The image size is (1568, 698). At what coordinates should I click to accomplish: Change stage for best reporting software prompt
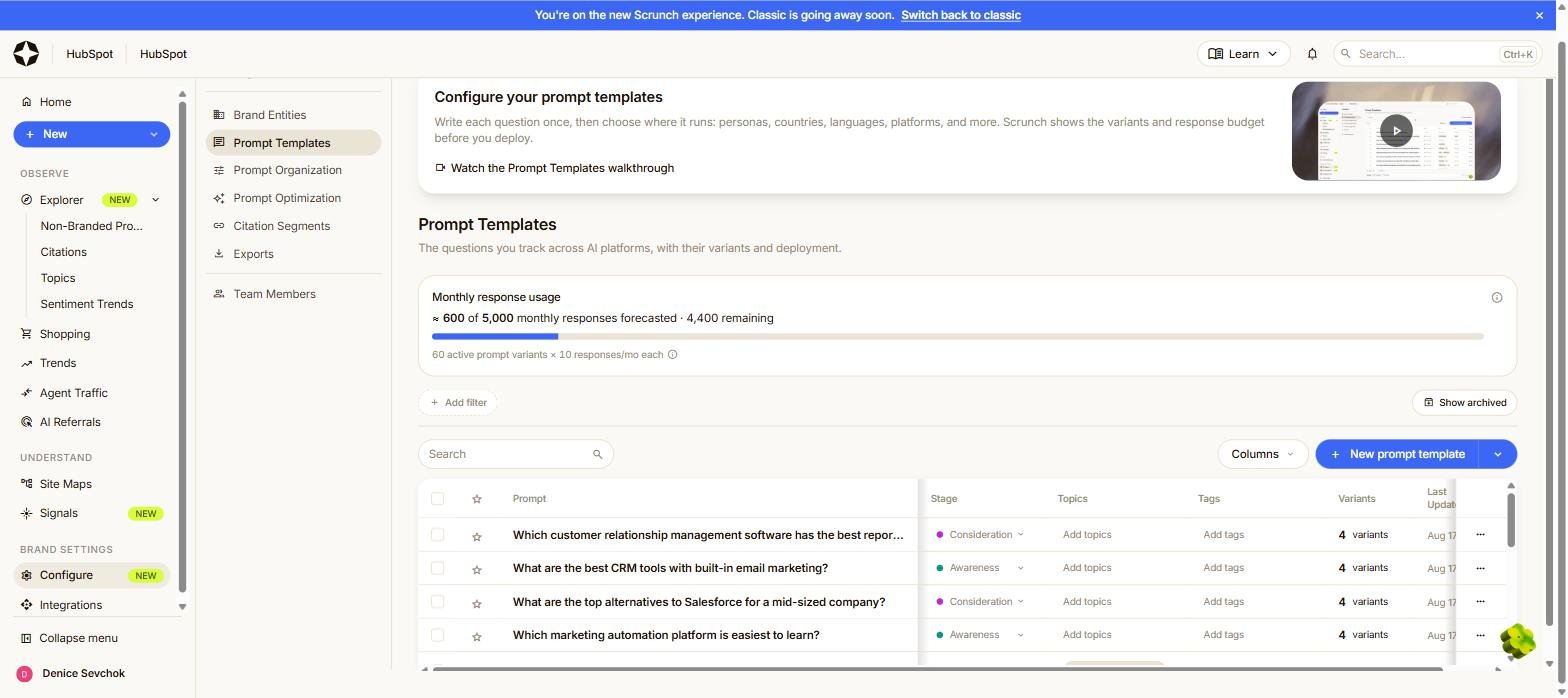pyautogui.click(x=979, y=535)
